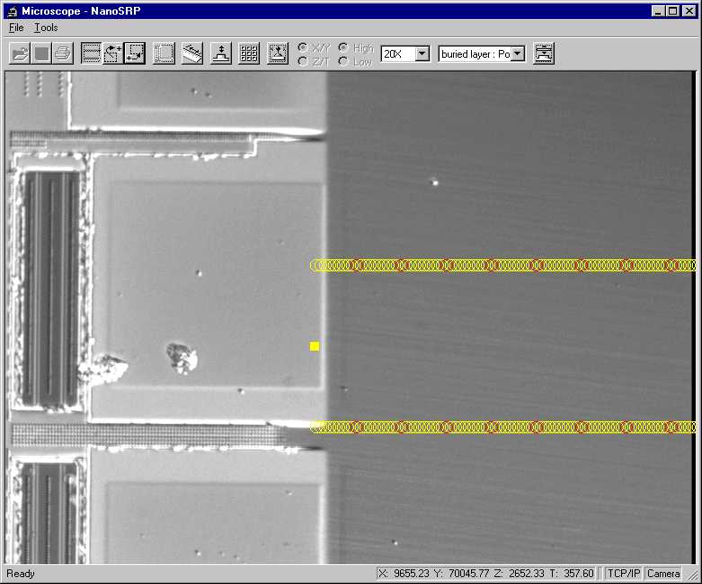
Task: Open the grid array icon
Action: click(x=249, y=54)
